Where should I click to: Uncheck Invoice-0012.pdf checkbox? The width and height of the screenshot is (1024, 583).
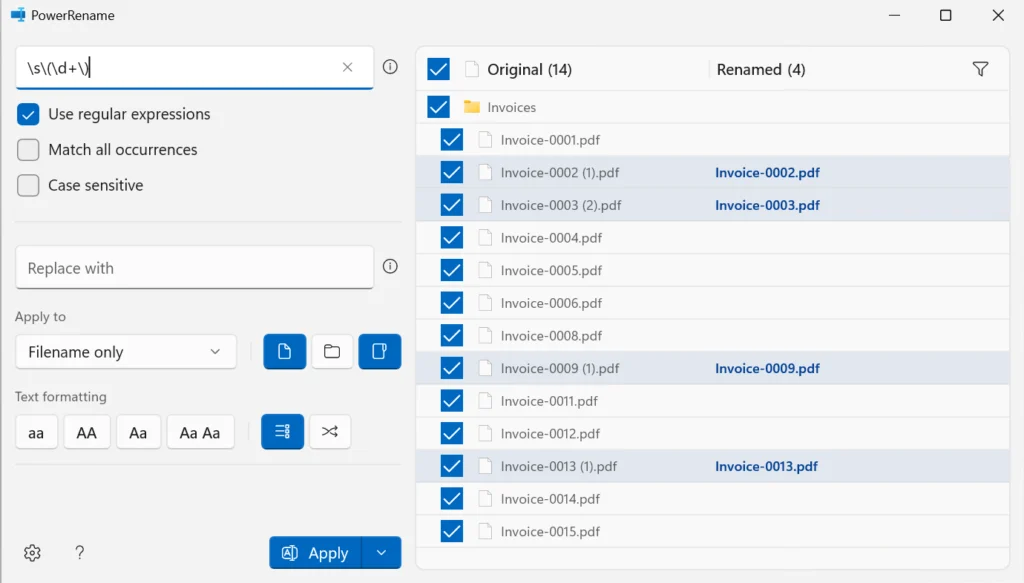(x=451, y=433)
